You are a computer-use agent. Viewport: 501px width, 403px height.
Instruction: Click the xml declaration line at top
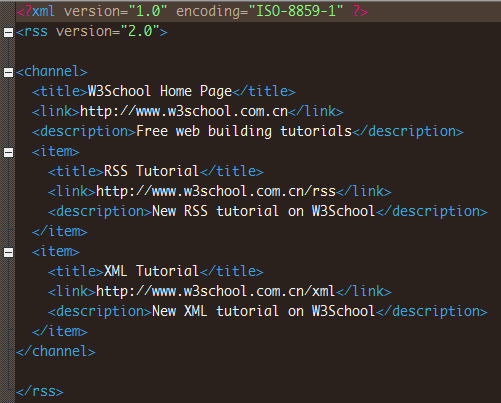258,12
